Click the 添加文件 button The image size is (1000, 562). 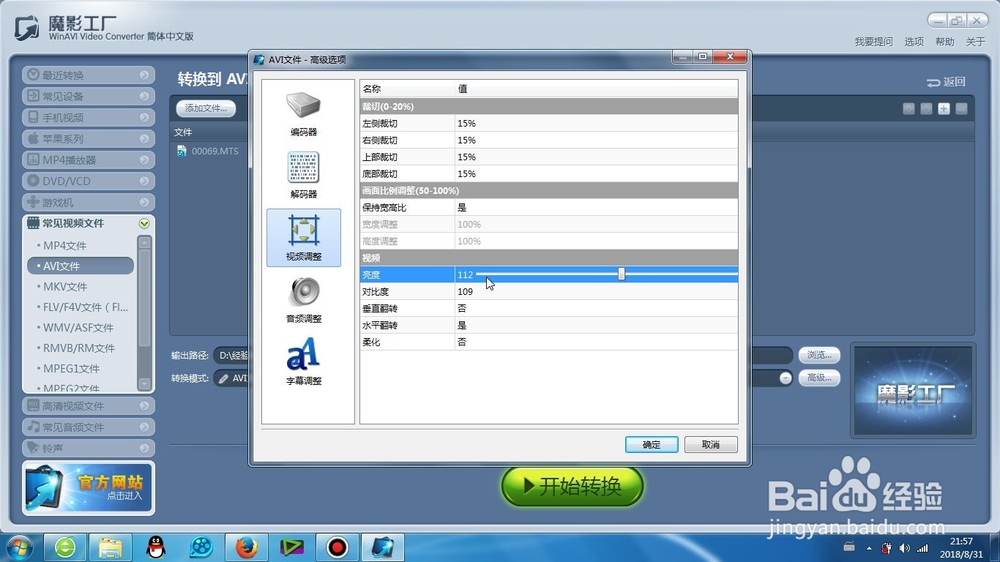pyautogui.click(x=205, y=108)
